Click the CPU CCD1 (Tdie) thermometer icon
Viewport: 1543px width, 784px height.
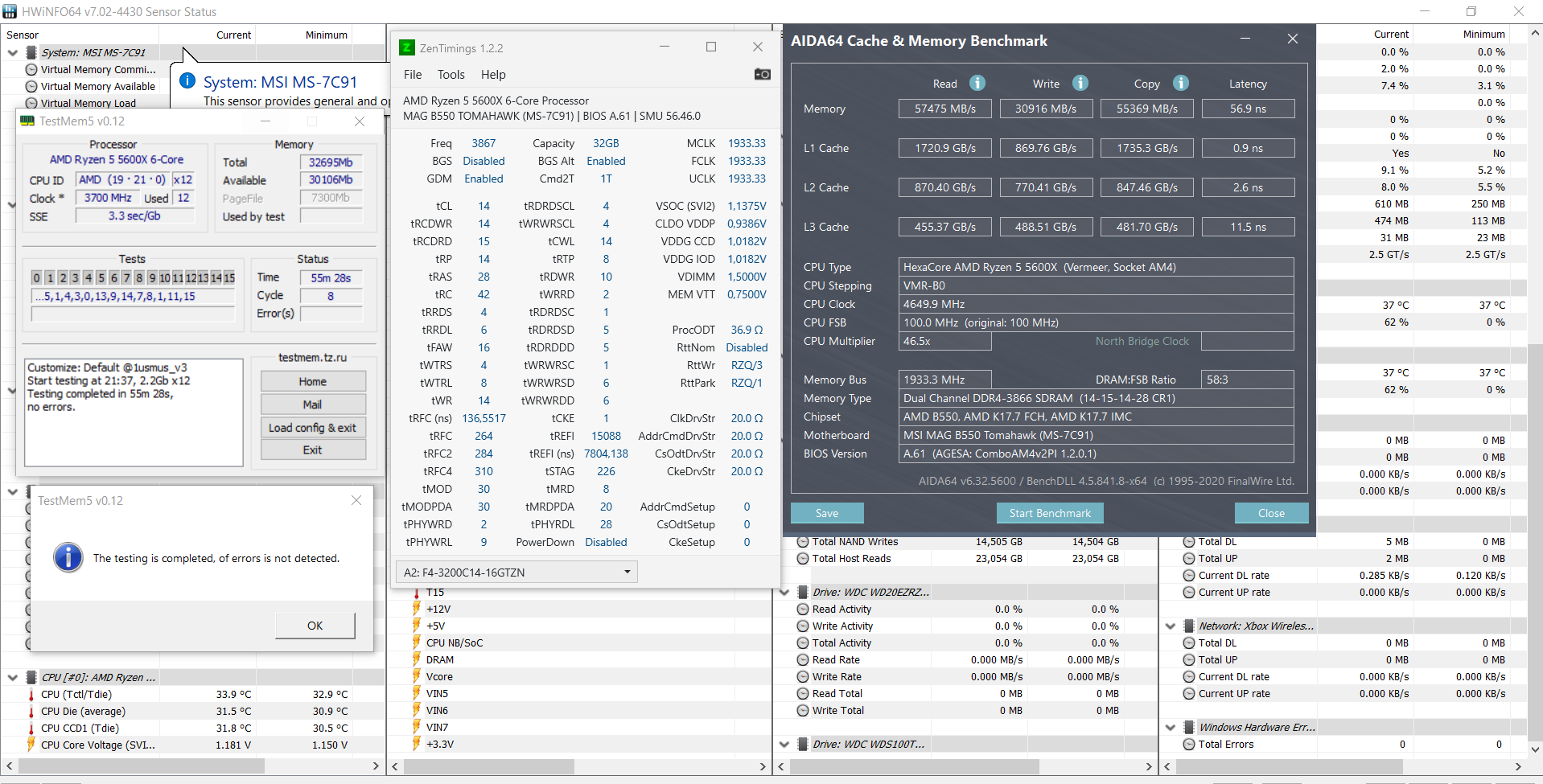coord(31,728)
